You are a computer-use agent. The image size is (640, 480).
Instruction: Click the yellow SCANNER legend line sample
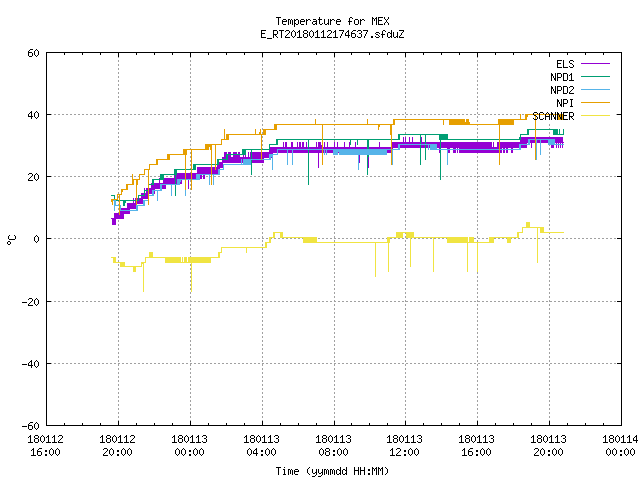tap(595, 116)
